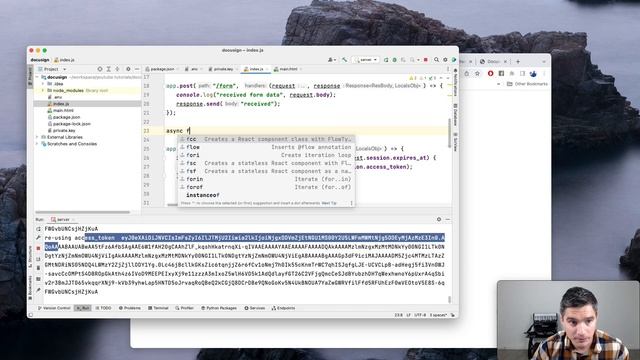Expand External Libraries node
Image resolution: width=640 pixels, height=360 pixels.
tap(38, 137)
